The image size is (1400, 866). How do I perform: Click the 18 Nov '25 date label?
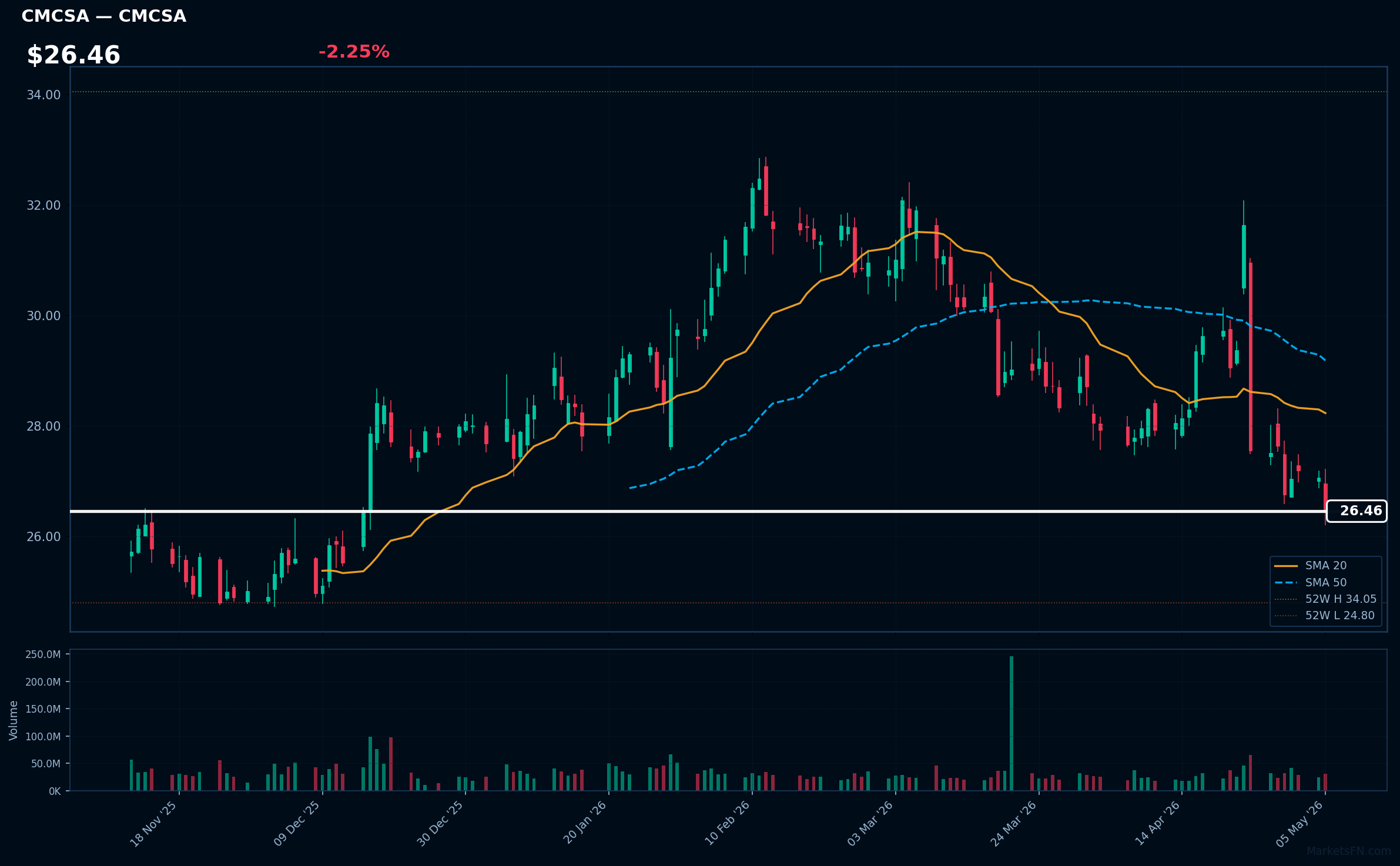point(153,824)
